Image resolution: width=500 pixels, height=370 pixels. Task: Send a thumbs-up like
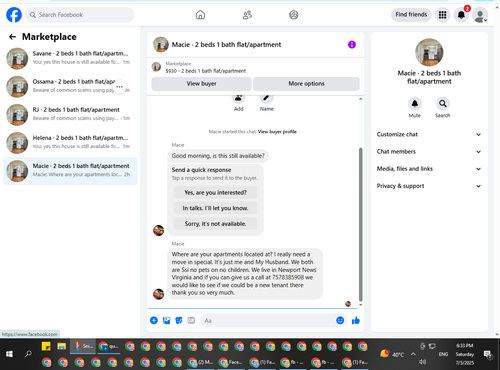click(x=356, y=321)
